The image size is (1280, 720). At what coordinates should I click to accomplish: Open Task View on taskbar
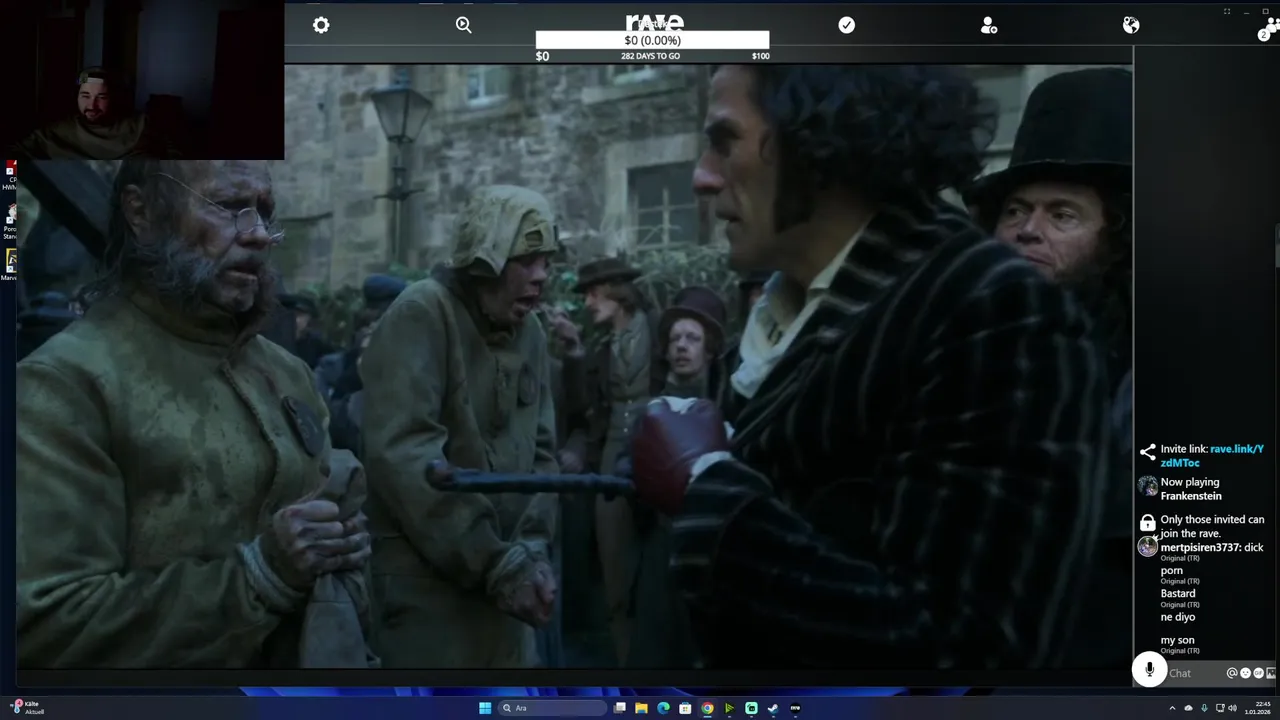pyautogui.click(x=620, y=708)
